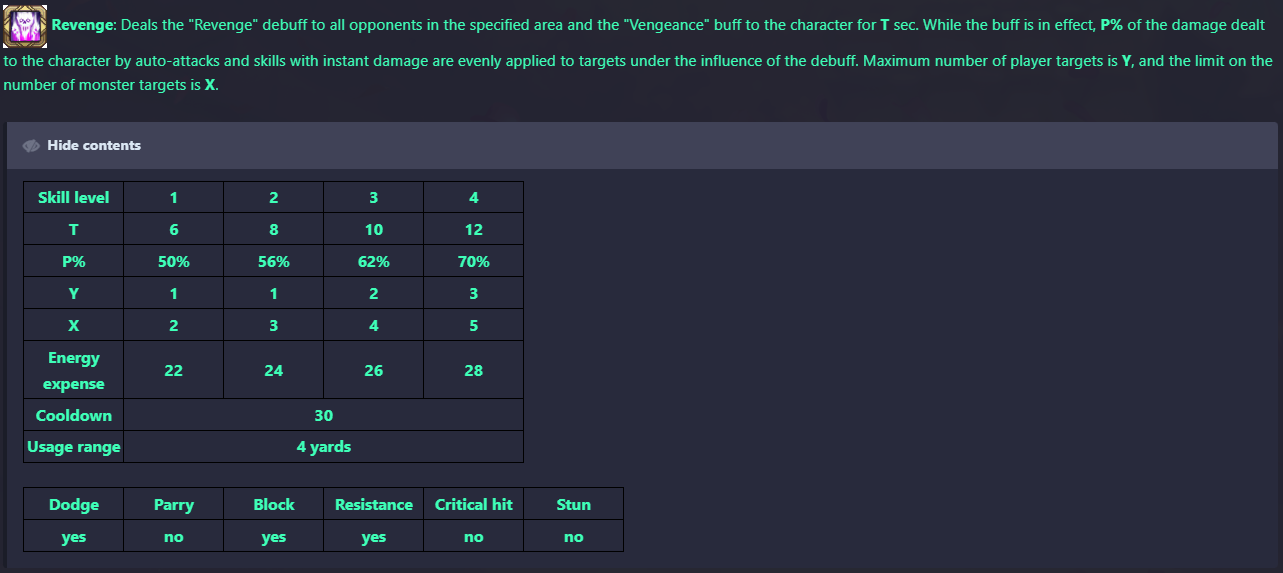This screenshot has height=573, width=1283.
Task: Click the P% value 70% cell
Action: [x=473, y=261]
